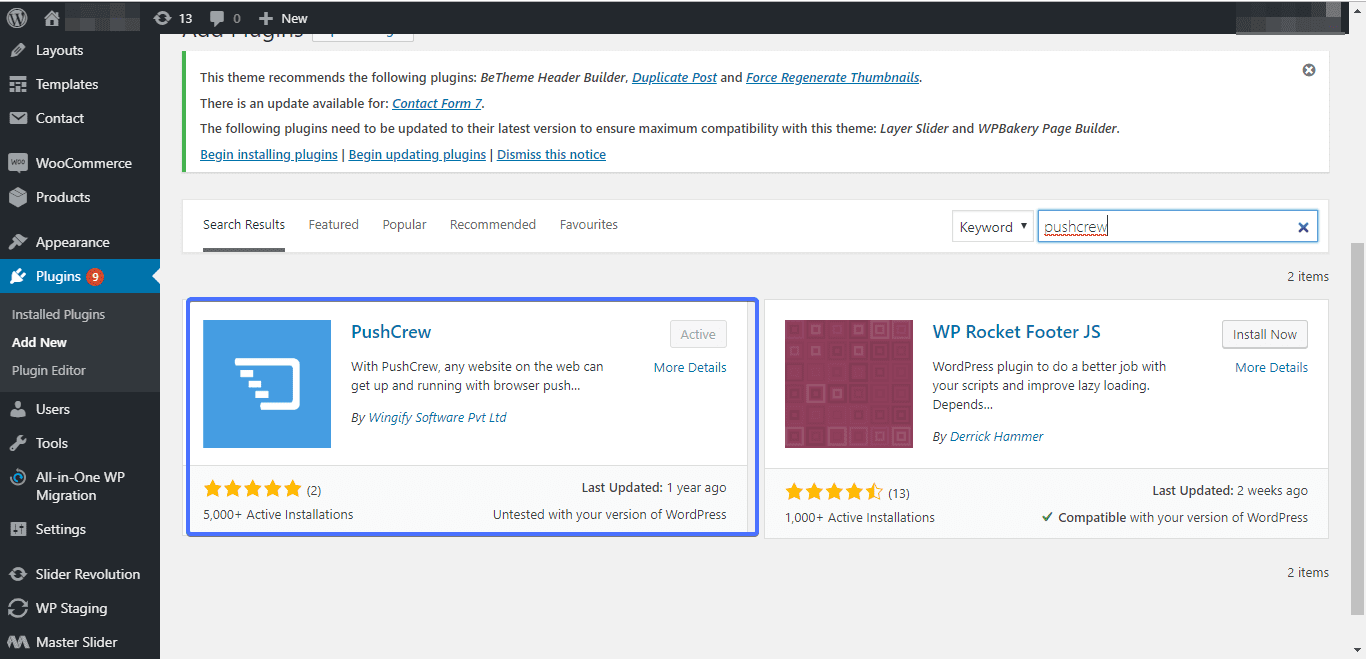Click the Master Slider icon
The width and height of the screenshot is (1366, 659).
pyautogui.click(x=17, y=642)
